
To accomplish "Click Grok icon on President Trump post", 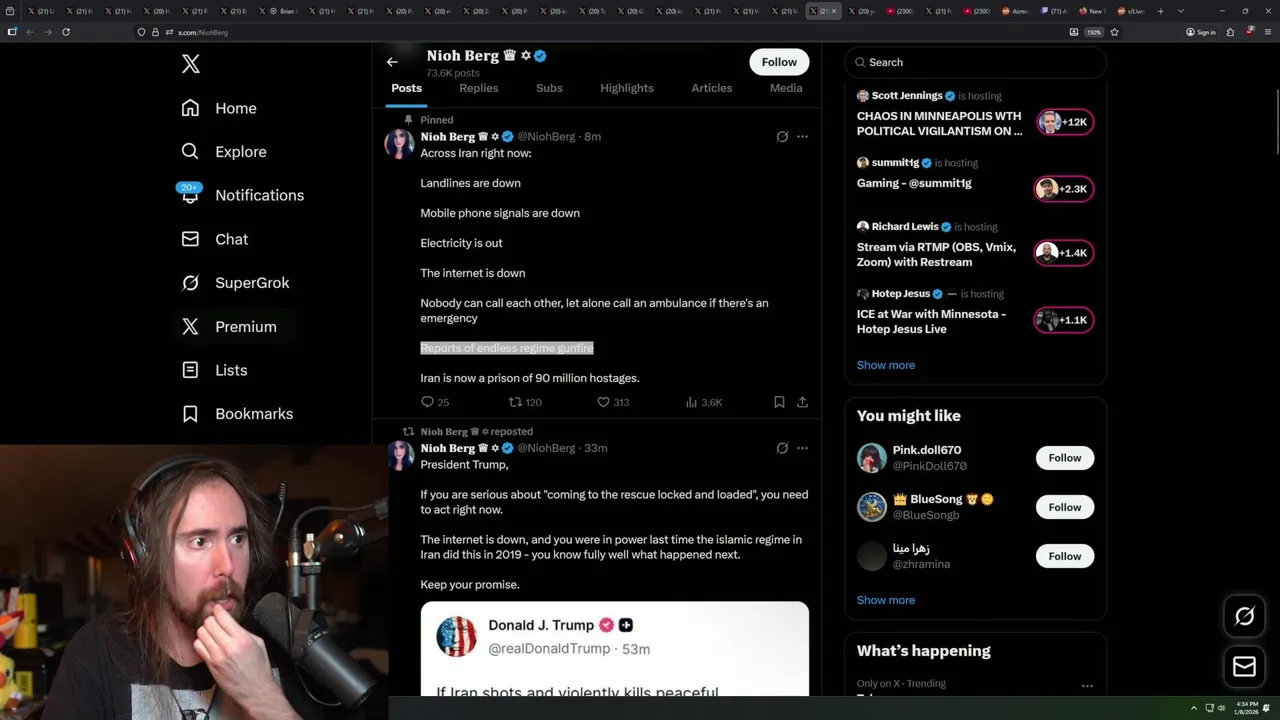I will pyautogui.click(x=782, y=448).
